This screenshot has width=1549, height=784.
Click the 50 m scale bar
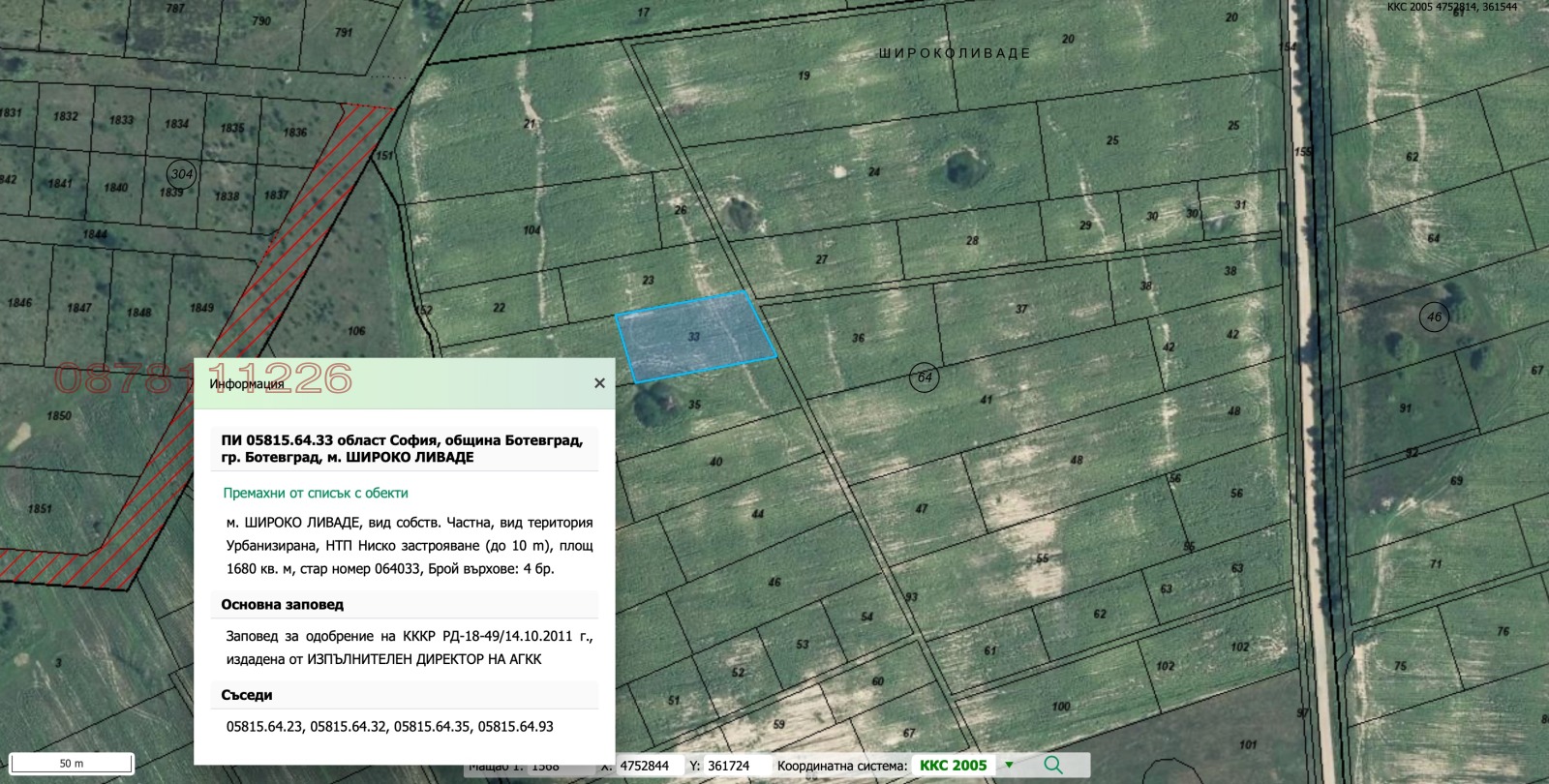pos(72,763)
